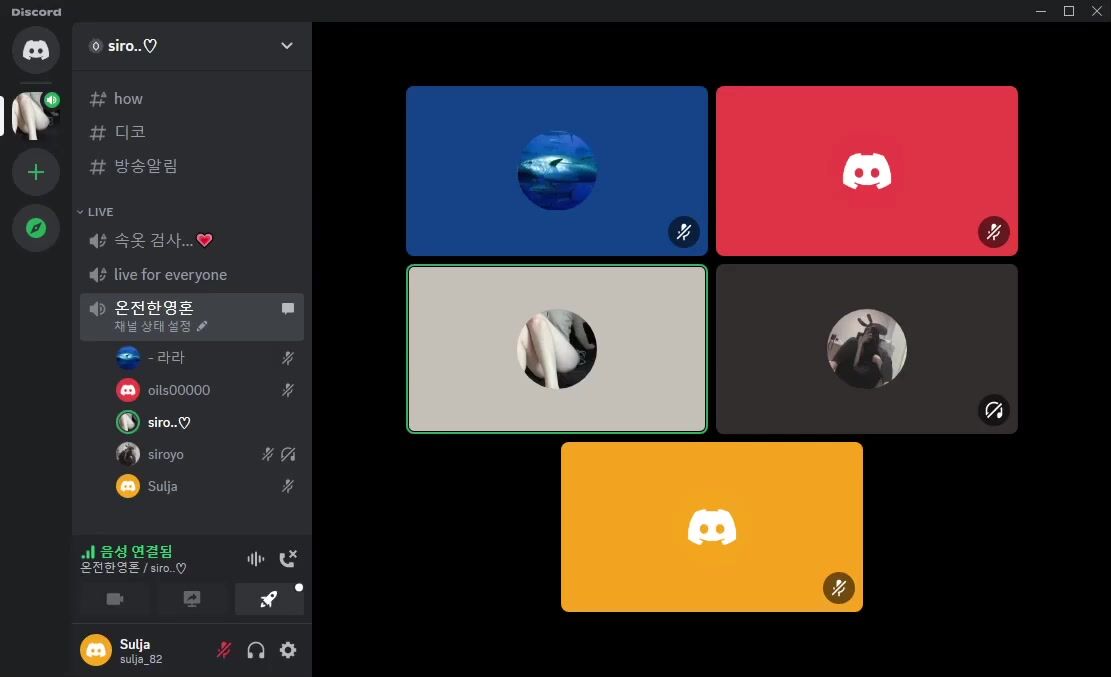This screenshot has width=1111, height=677.
Task: Toggle deafen headphones in user panel
Action: coord(256,650)
